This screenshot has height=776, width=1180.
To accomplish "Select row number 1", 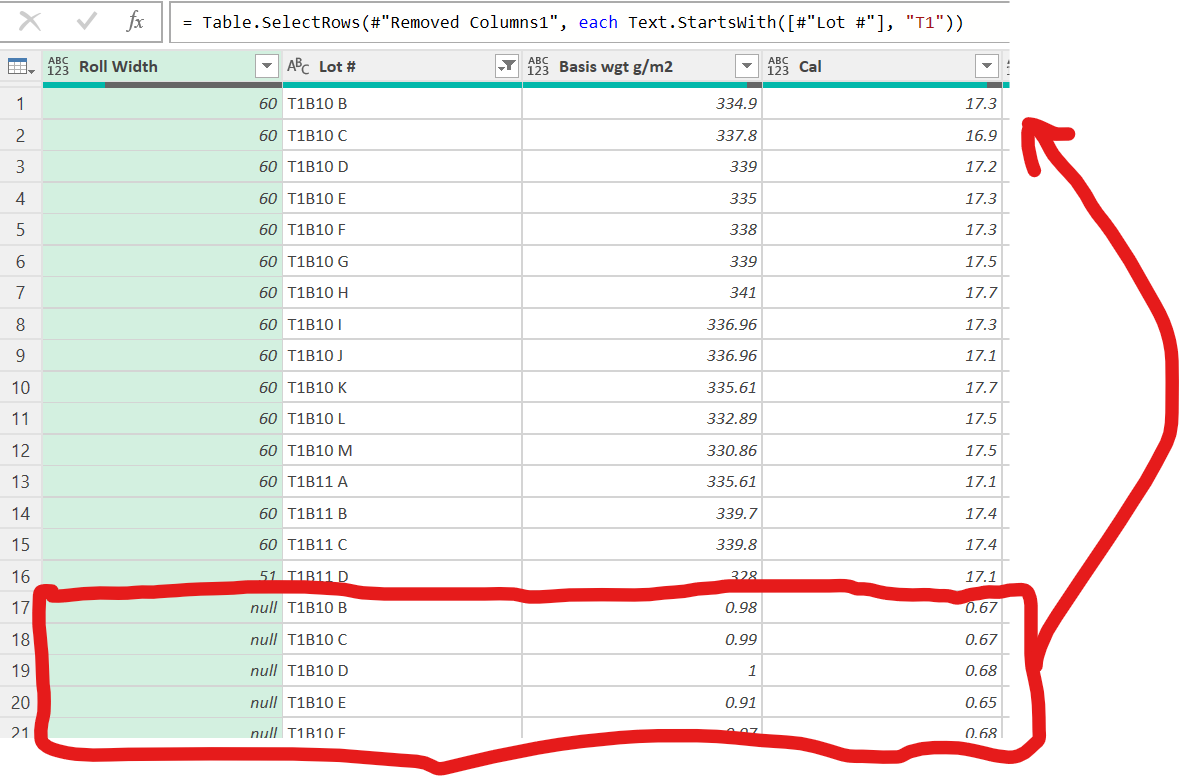I will pos(20,104).
